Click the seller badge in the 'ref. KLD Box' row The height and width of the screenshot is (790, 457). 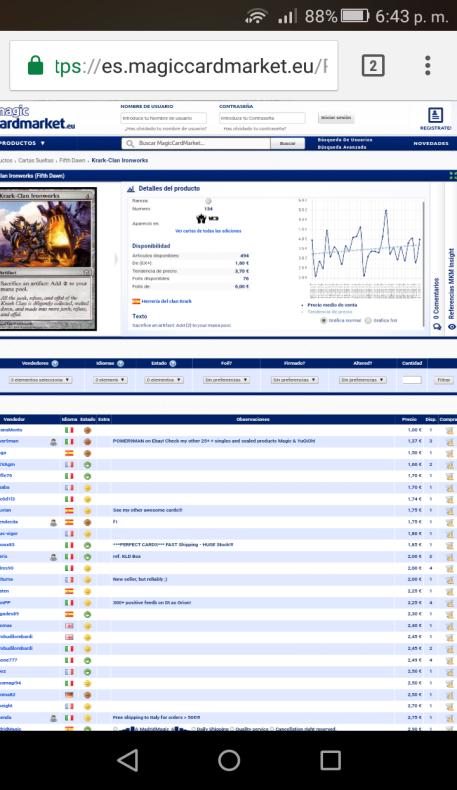[x=53, y=557]
